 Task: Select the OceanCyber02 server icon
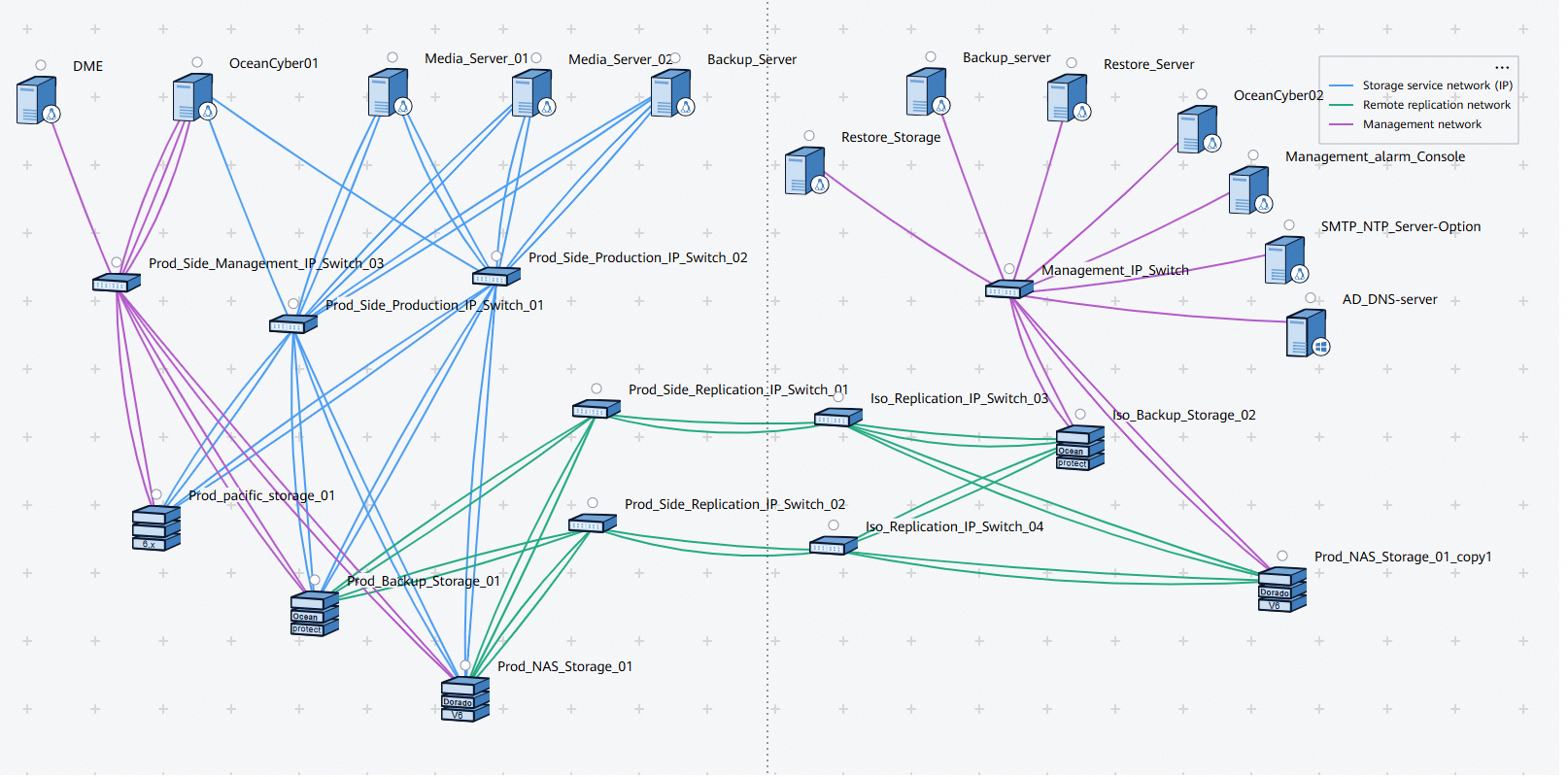(1200, 130)
